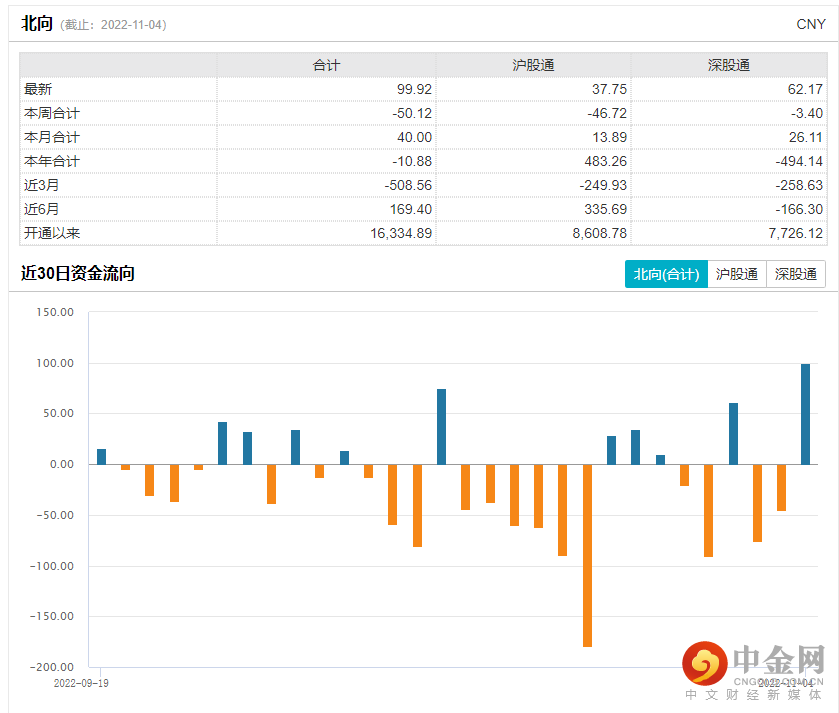Click the 2022-09-19 x-axis date label
Image resolution: width=839 pixels, height=713 pixels.
click(80, 683)
